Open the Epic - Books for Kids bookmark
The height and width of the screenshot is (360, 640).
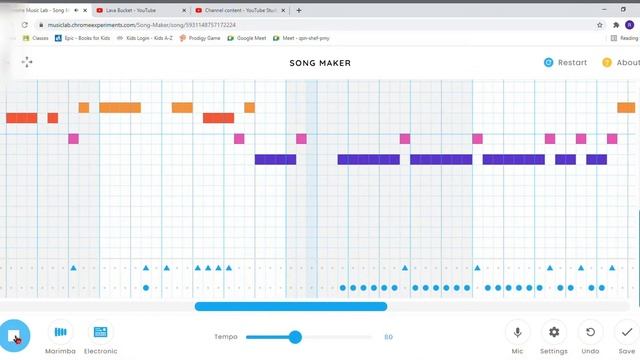coord(82,38)
